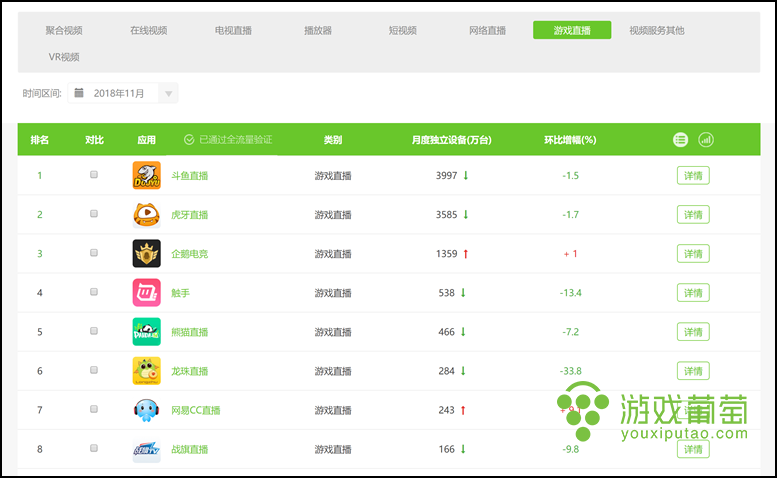Image resolution: width=777 pixels, height=478 pixels.
Task: Tick the compare checkbox for 熊猫直播
Action: pyautogui.click(x=94, y=331)
